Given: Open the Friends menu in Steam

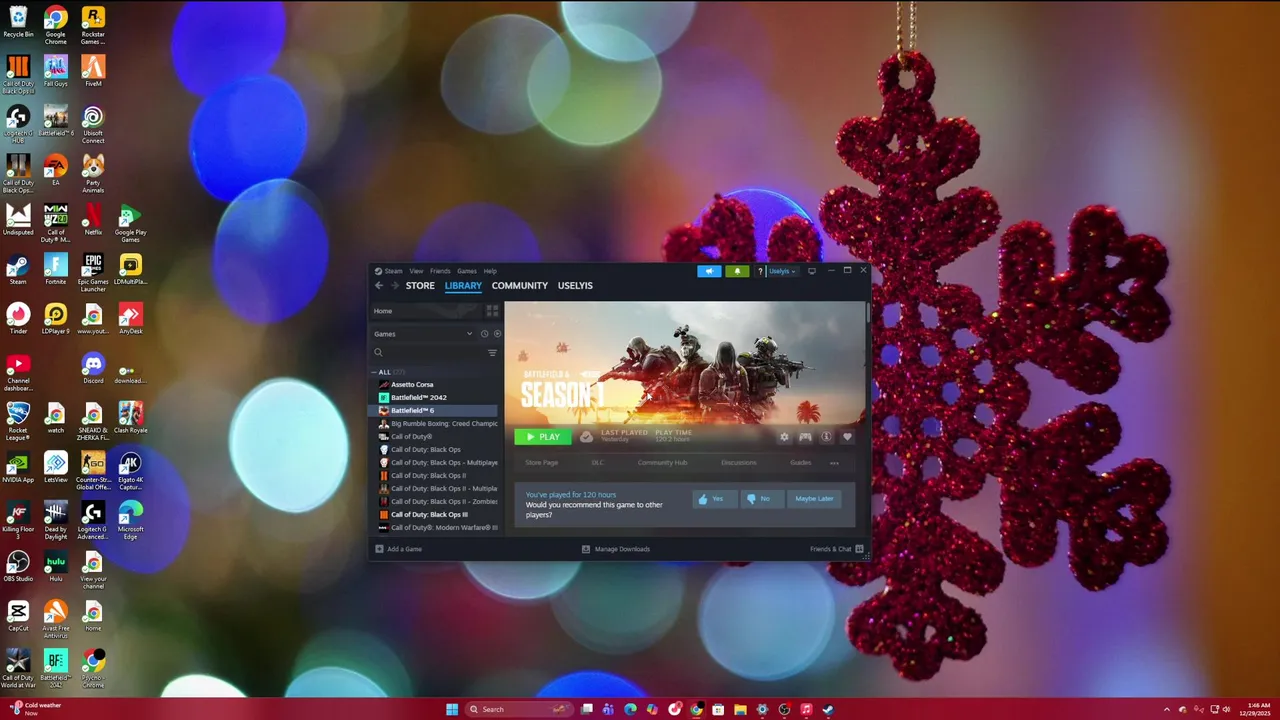Looking at the screenshot, I should click(x=440, y=271).
